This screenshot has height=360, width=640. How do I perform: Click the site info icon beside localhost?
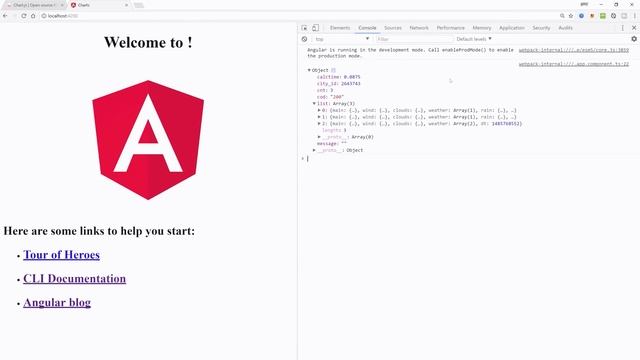44,16
